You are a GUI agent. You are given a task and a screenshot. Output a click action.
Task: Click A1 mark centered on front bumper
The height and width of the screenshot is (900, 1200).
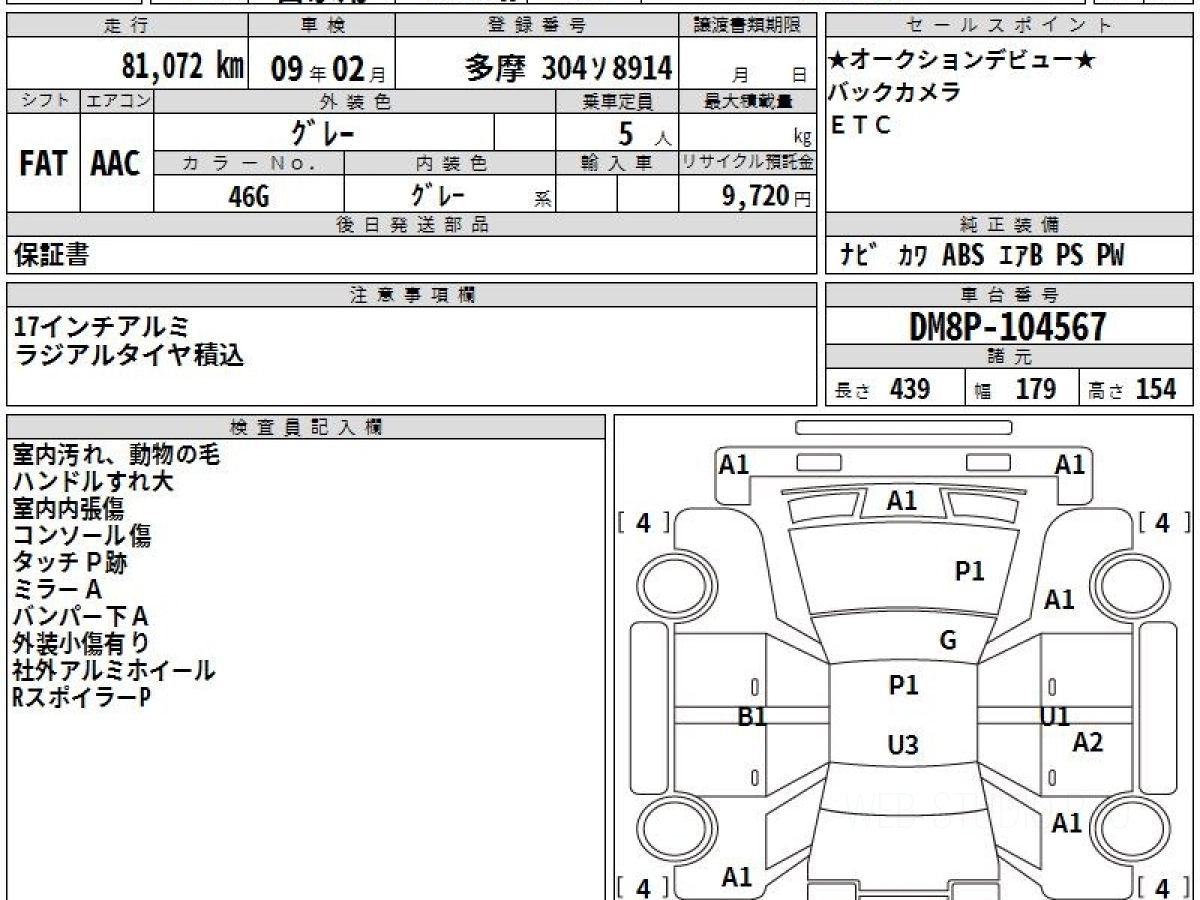902,500
